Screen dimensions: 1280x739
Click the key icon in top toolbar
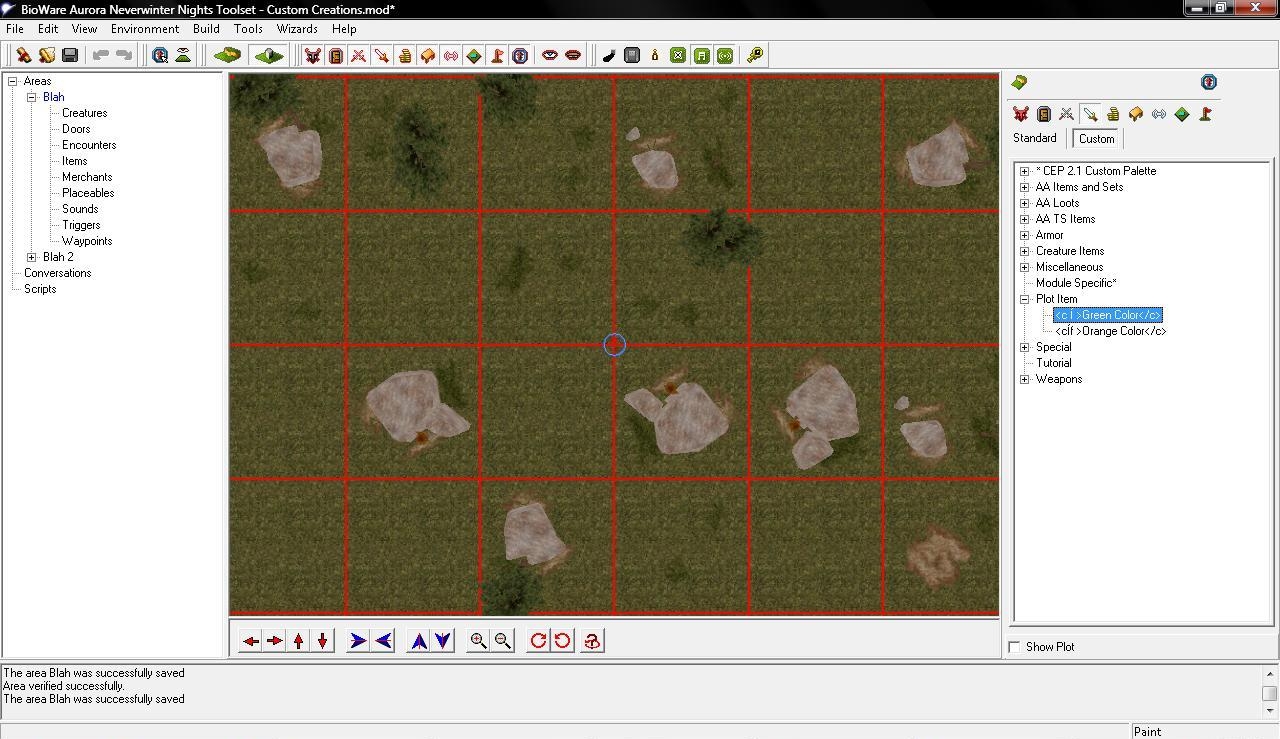pos(755,55)
